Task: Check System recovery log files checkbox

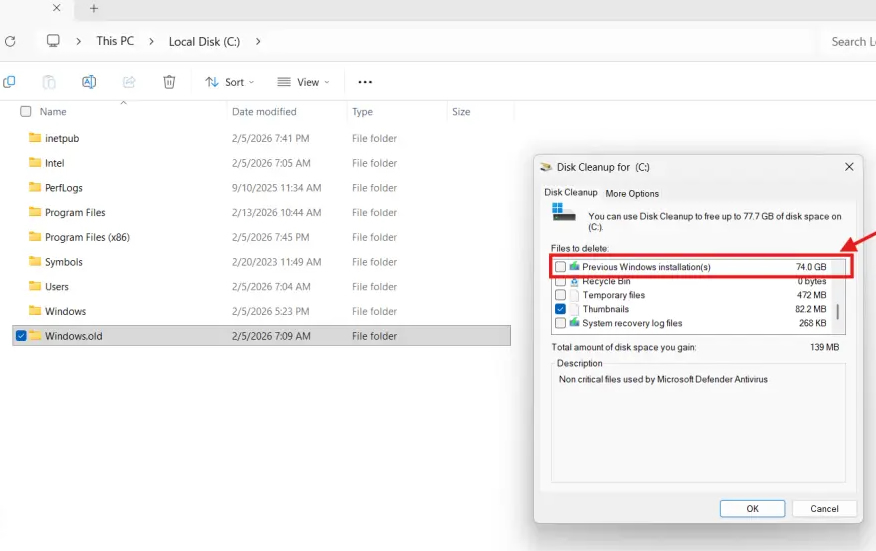Action: (x=560, y=323)
